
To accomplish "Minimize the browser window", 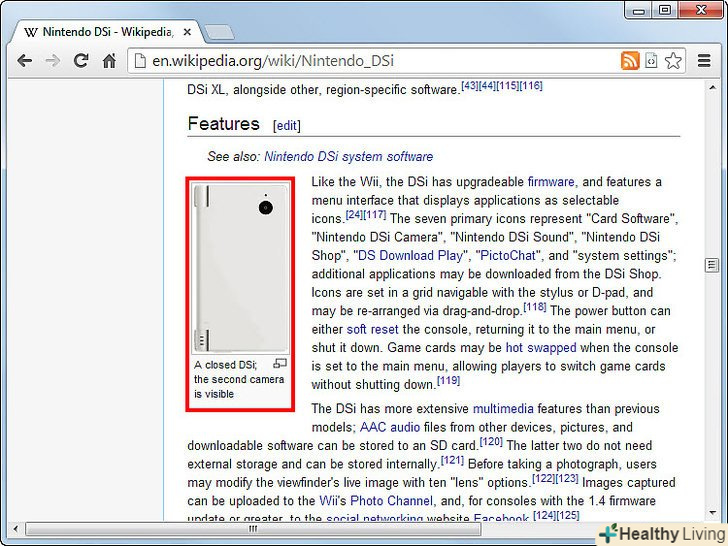I will tap(638, 11).
